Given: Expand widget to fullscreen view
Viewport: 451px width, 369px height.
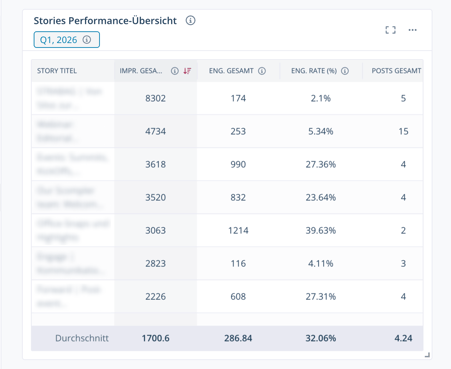Looking at the screenshot, I should (390, 30).
